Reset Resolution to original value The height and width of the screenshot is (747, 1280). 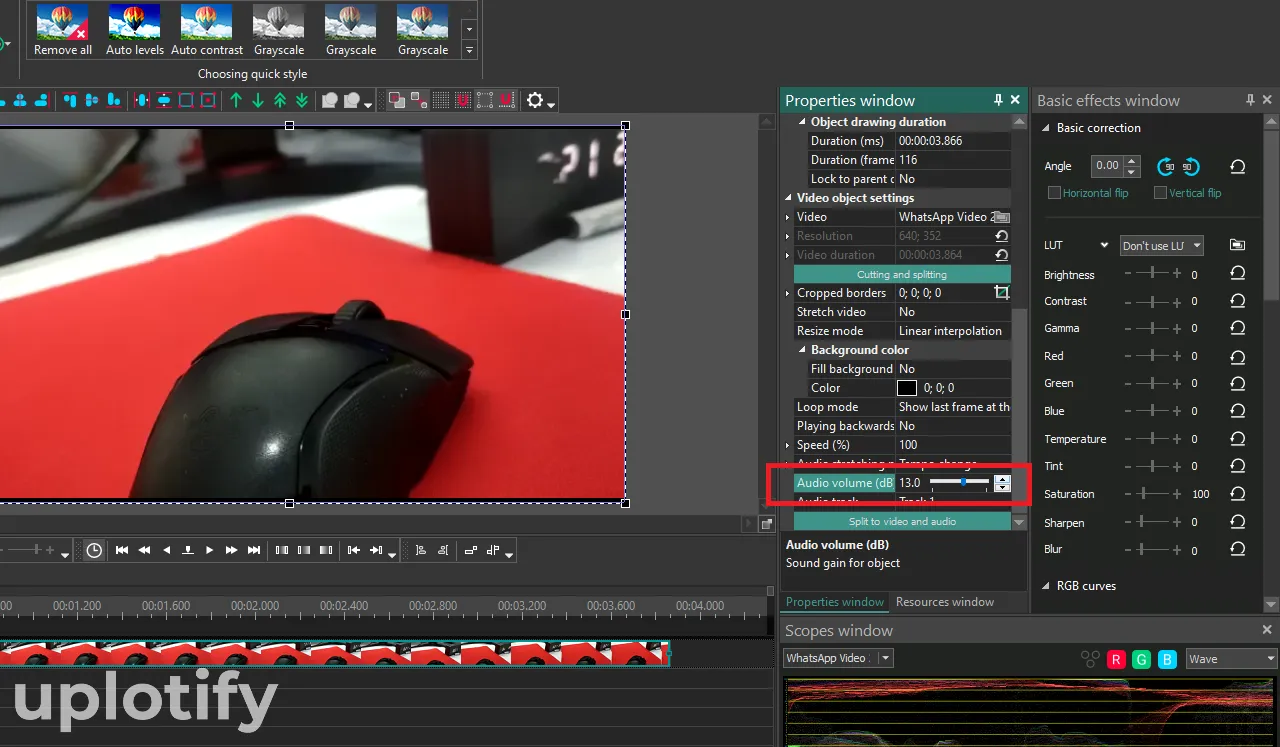(x=1001, y=236)
